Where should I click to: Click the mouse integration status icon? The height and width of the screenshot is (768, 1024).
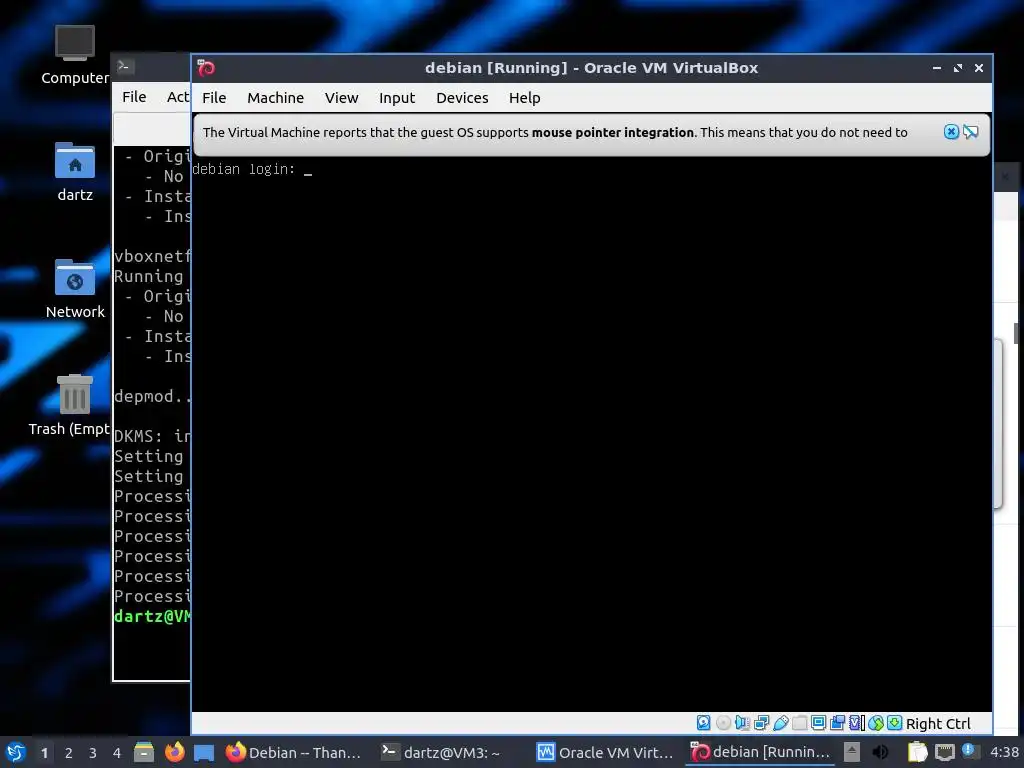coord(876,723)
